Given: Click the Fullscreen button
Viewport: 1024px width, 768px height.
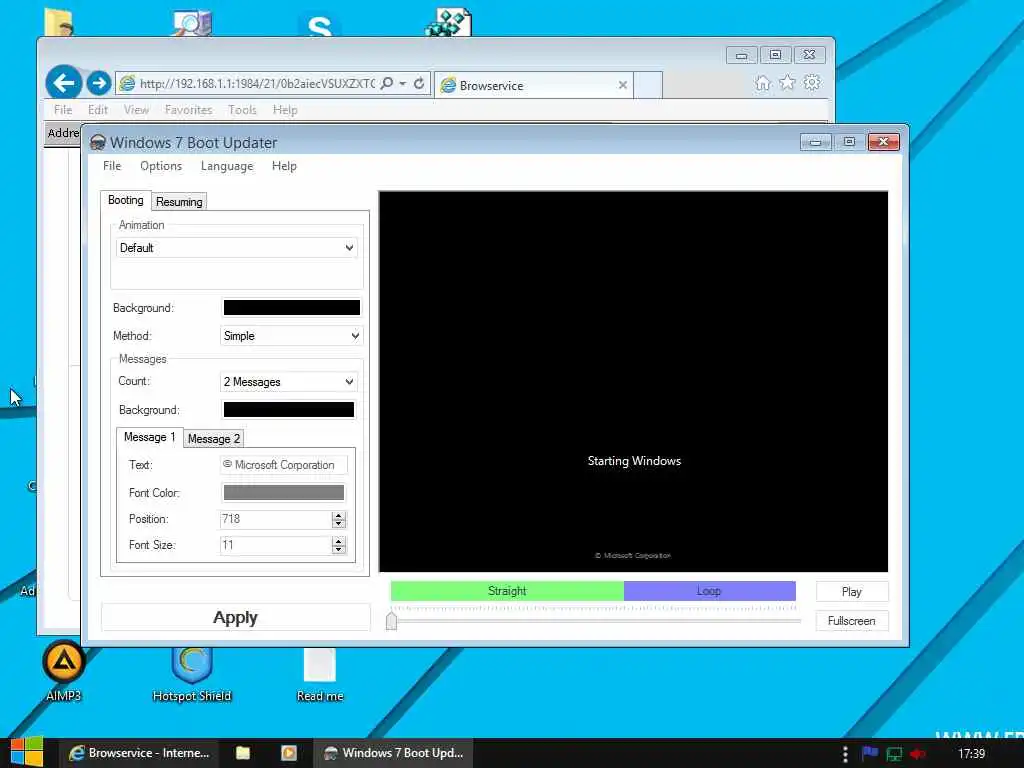Looking at the screenshot, I should [852, 621].
